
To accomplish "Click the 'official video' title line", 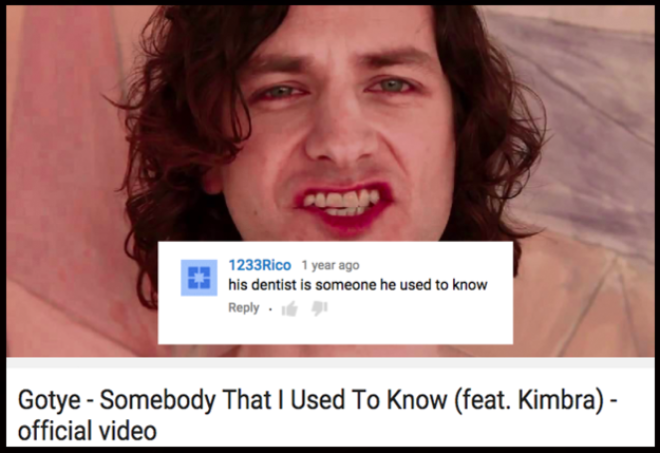I will (x=87, y=431).
